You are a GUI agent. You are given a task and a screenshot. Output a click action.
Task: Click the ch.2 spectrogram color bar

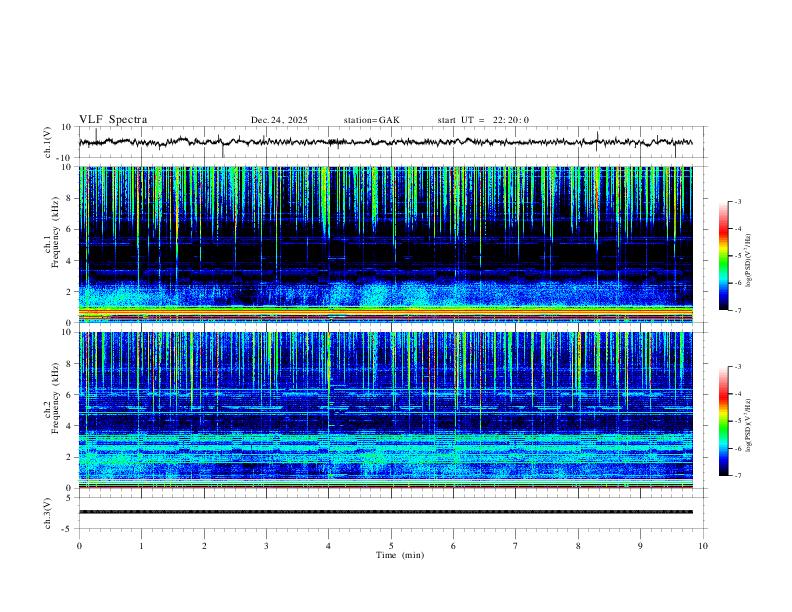coord(723,421)
